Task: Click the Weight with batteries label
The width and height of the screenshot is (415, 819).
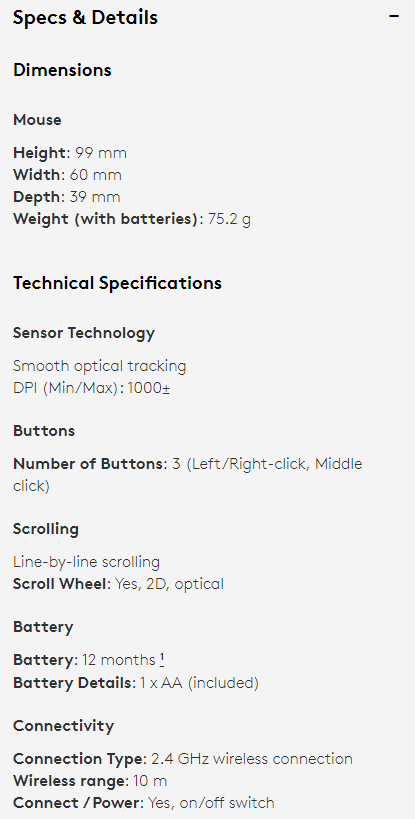Action: [x=106, y=219]
